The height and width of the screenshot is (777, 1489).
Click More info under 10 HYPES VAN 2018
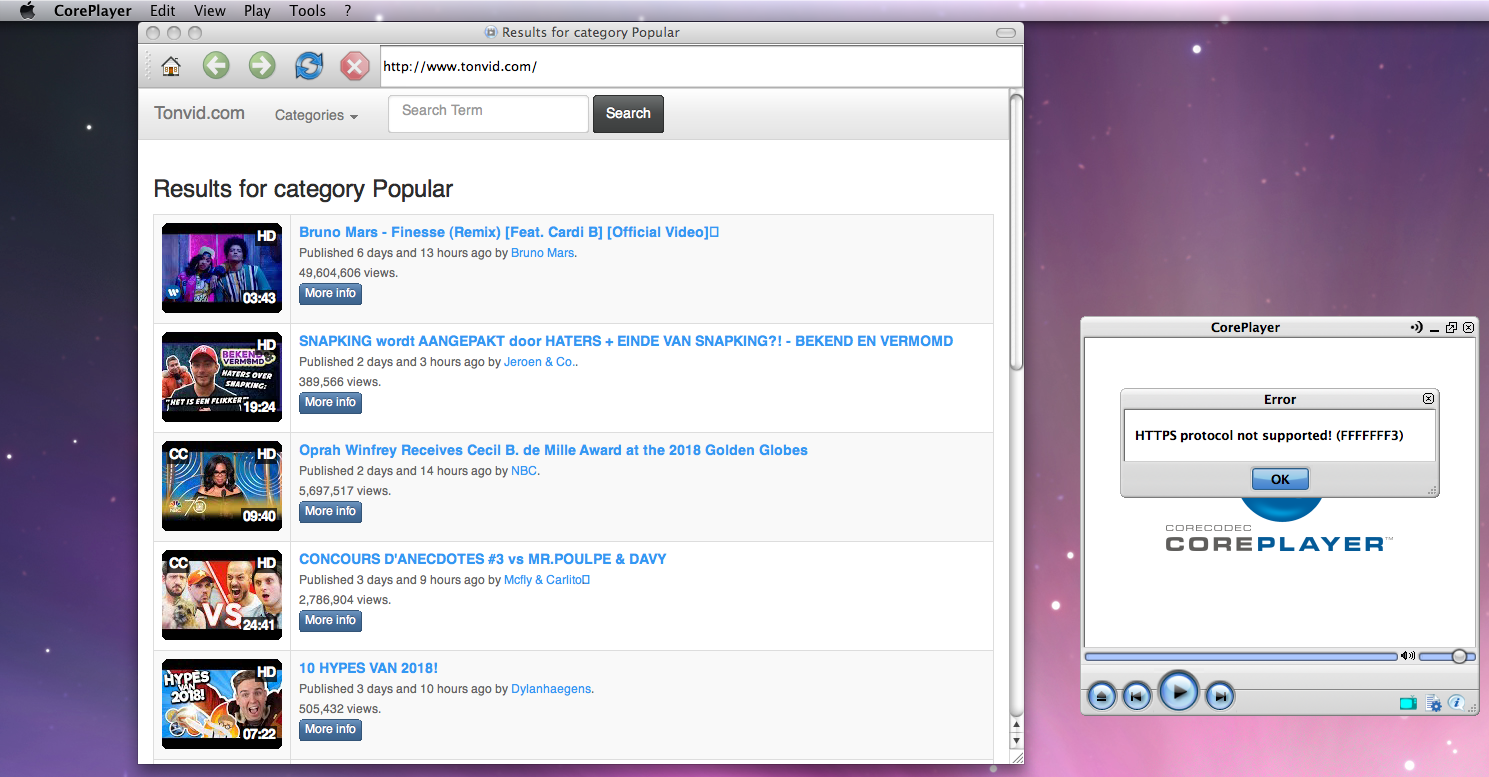(330, 730)
